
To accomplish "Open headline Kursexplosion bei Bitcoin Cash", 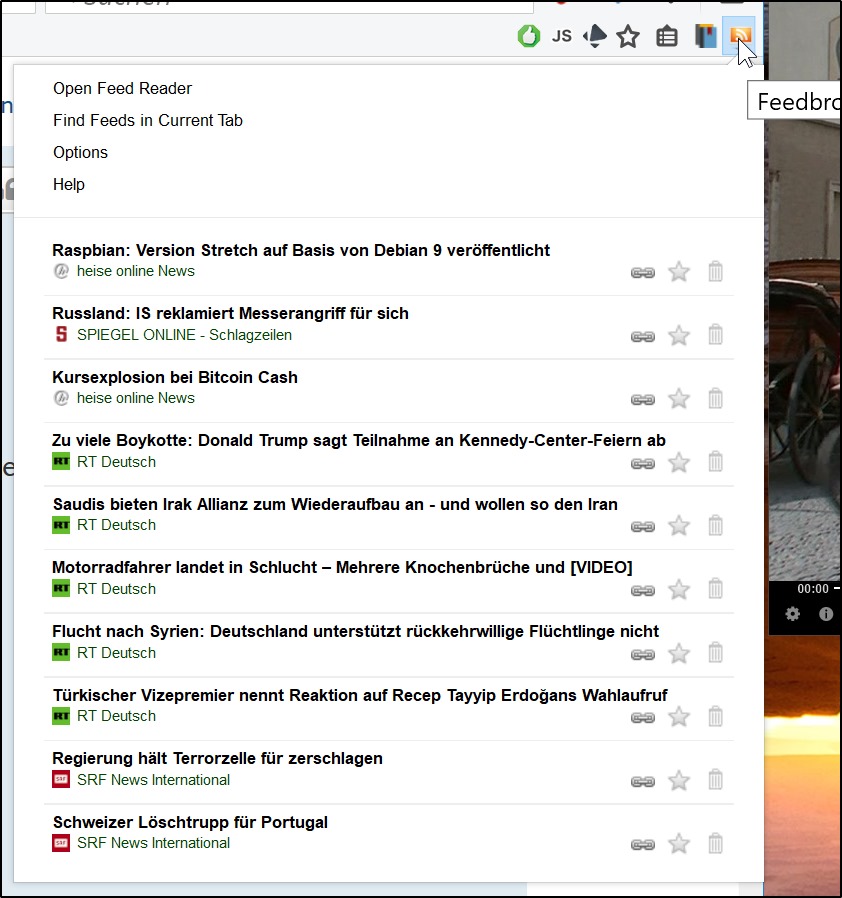I will pyautogui.click(x=175, y=377).
